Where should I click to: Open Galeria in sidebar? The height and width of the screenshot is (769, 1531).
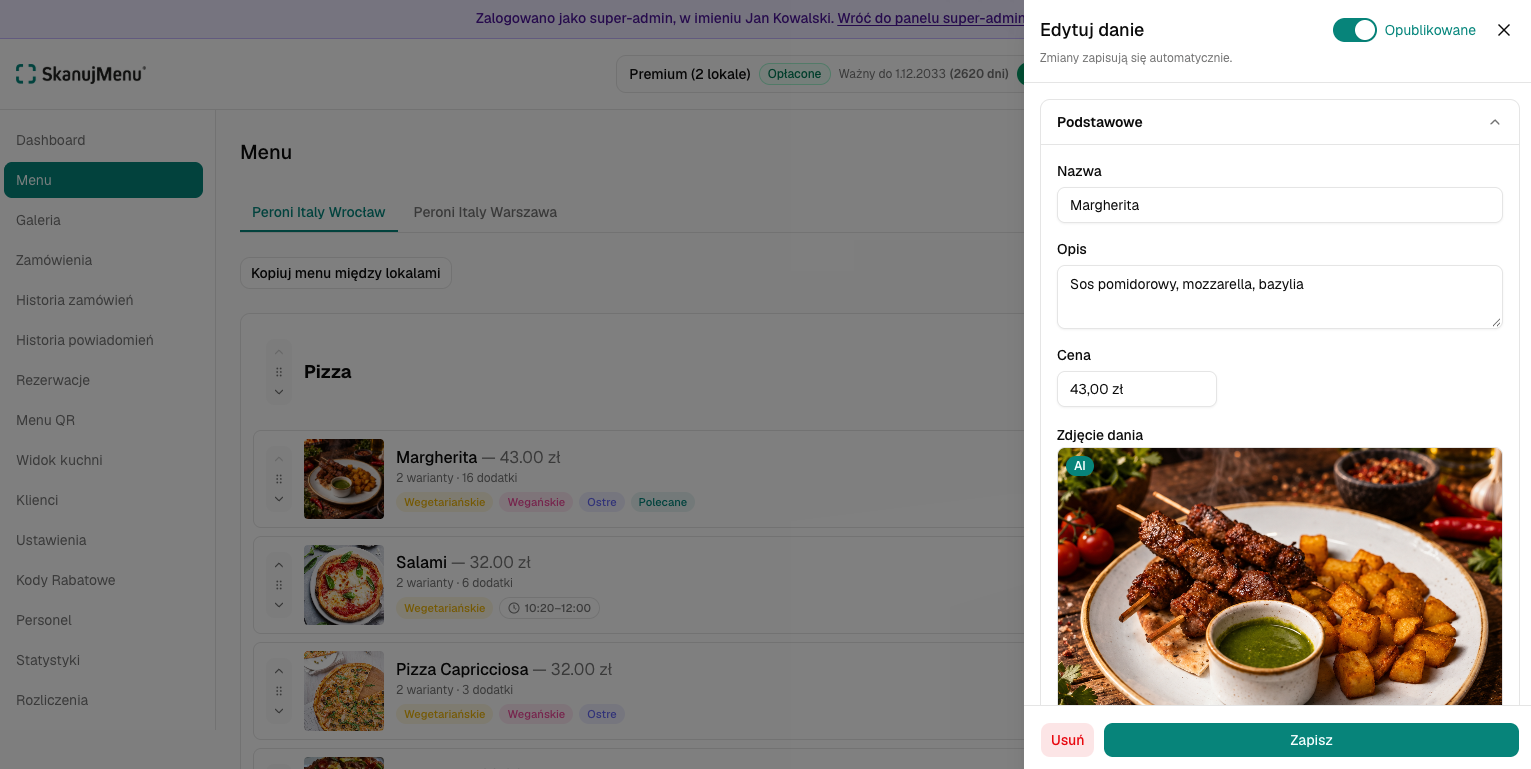coord(103,220)
